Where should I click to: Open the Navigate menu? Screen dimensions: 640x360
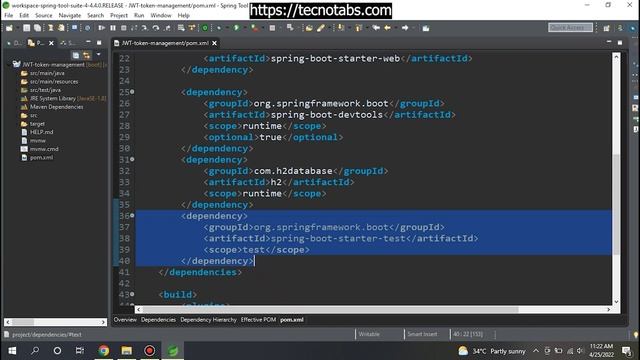point(70,15)
